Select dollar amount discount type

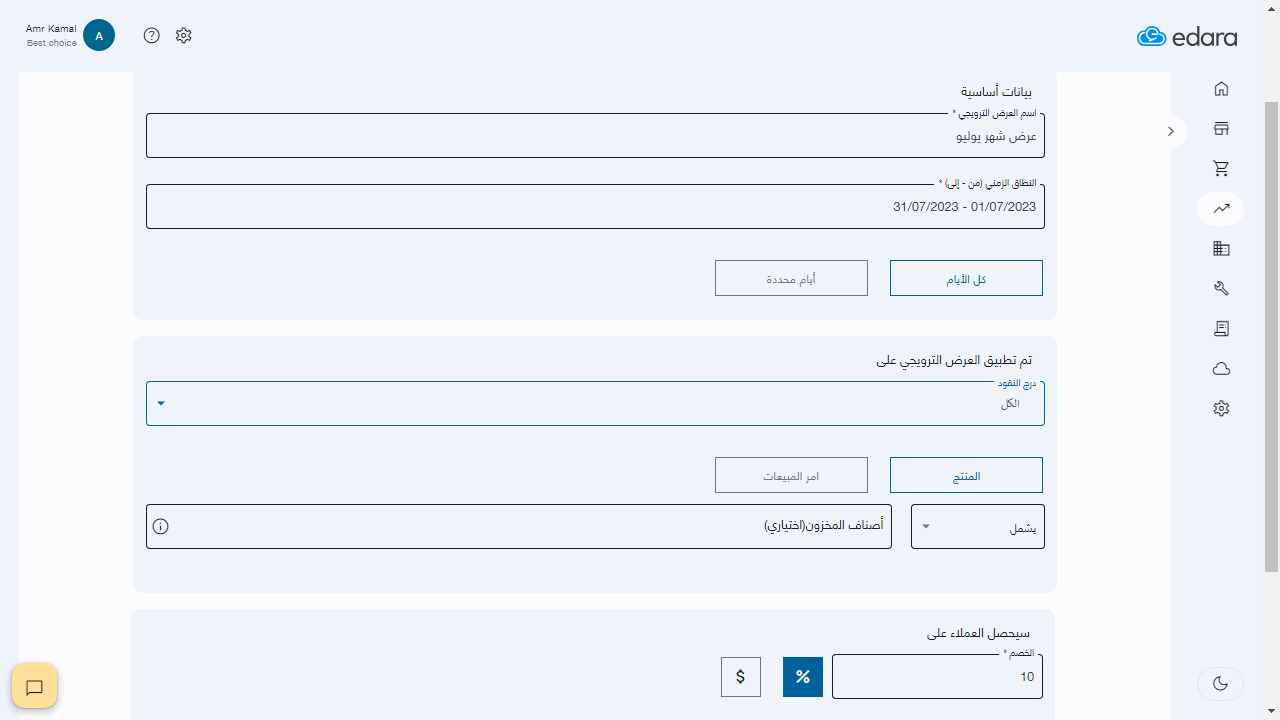[740, 677]
